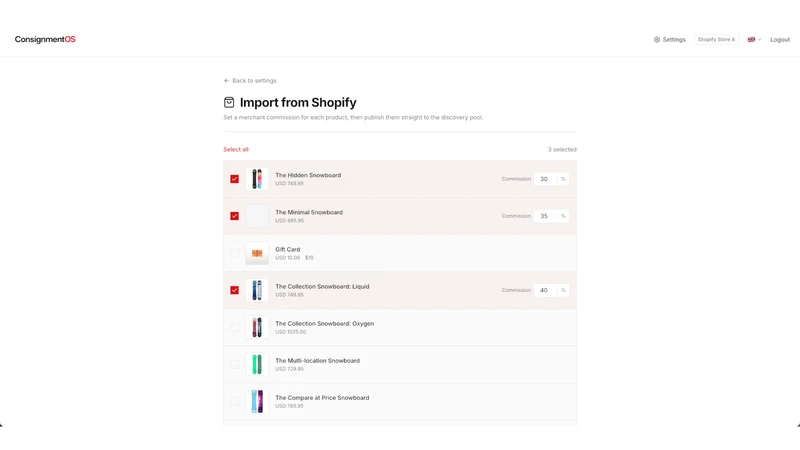
Task: Click the shopping bag icon beside Import title
Action: point(229,103)
